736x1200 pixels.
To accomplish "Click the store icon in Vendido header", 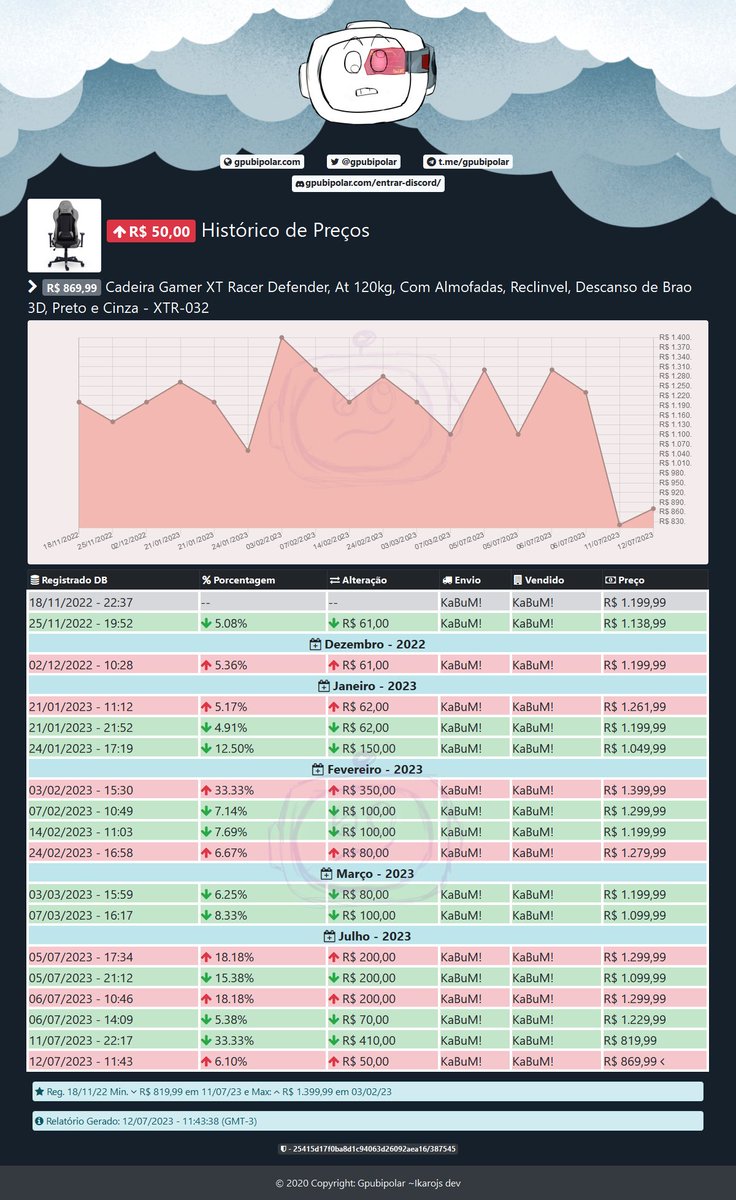I will pos(517,580).
